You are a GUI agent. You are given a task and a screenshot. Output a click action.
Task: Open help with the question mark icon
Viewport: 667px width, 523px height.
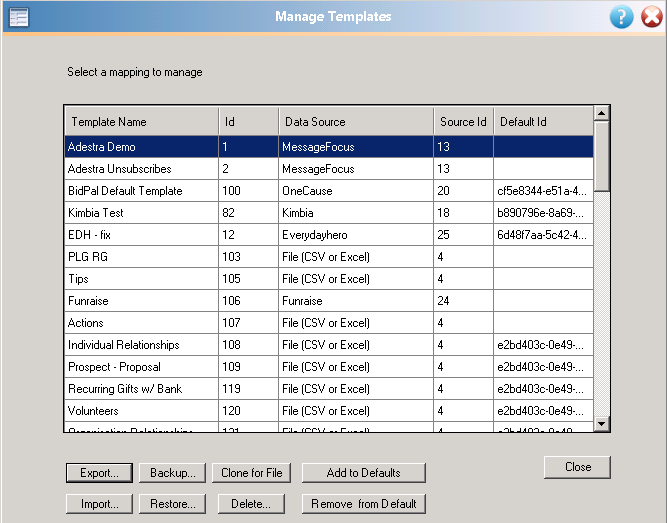pos(621,17)
